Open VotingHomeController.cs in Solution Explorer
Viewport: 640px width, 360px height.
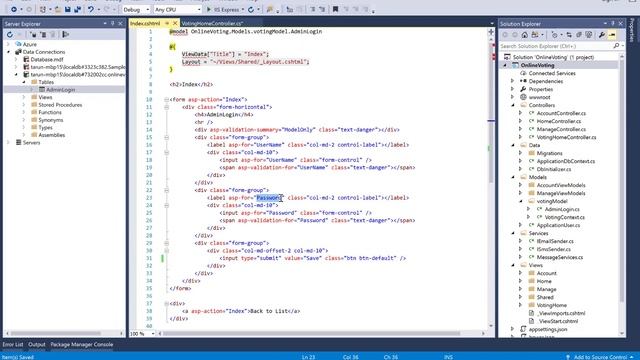pyautogui.click(x=566, y=137)
